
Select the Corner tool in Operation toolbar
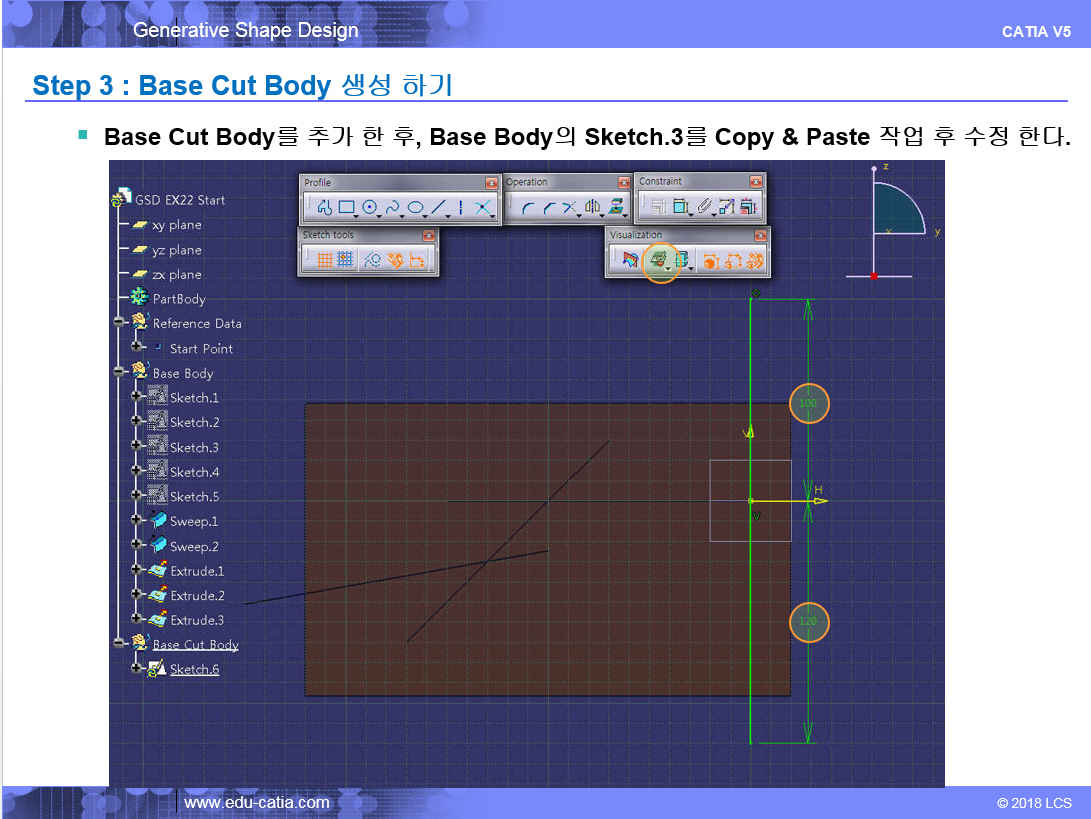pyautogui.click(x=526, y=208)
